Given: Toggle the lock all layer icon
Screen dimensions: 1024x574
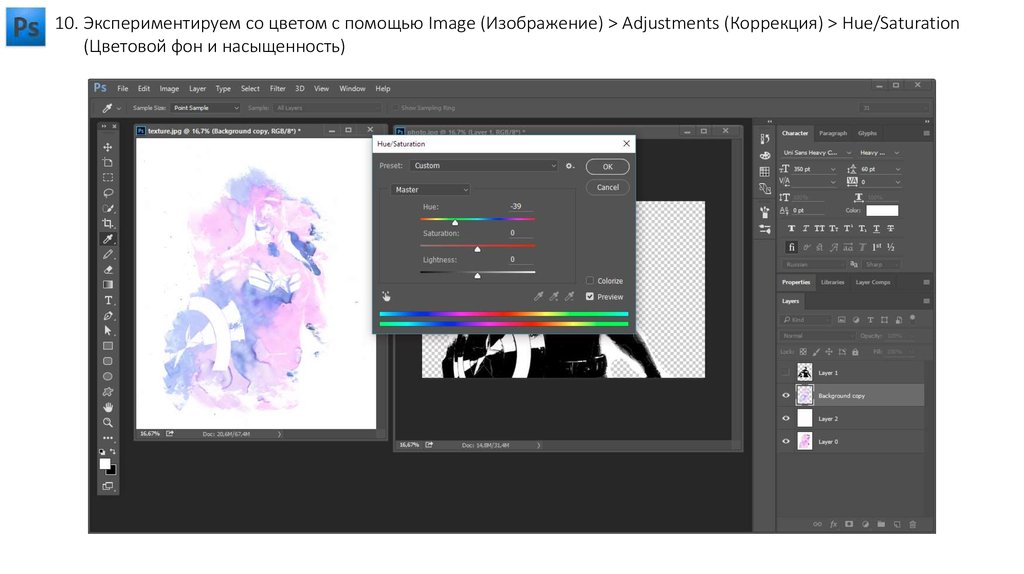Looking at the screenshot, I should pyautogui.click(x=855, y=352).
